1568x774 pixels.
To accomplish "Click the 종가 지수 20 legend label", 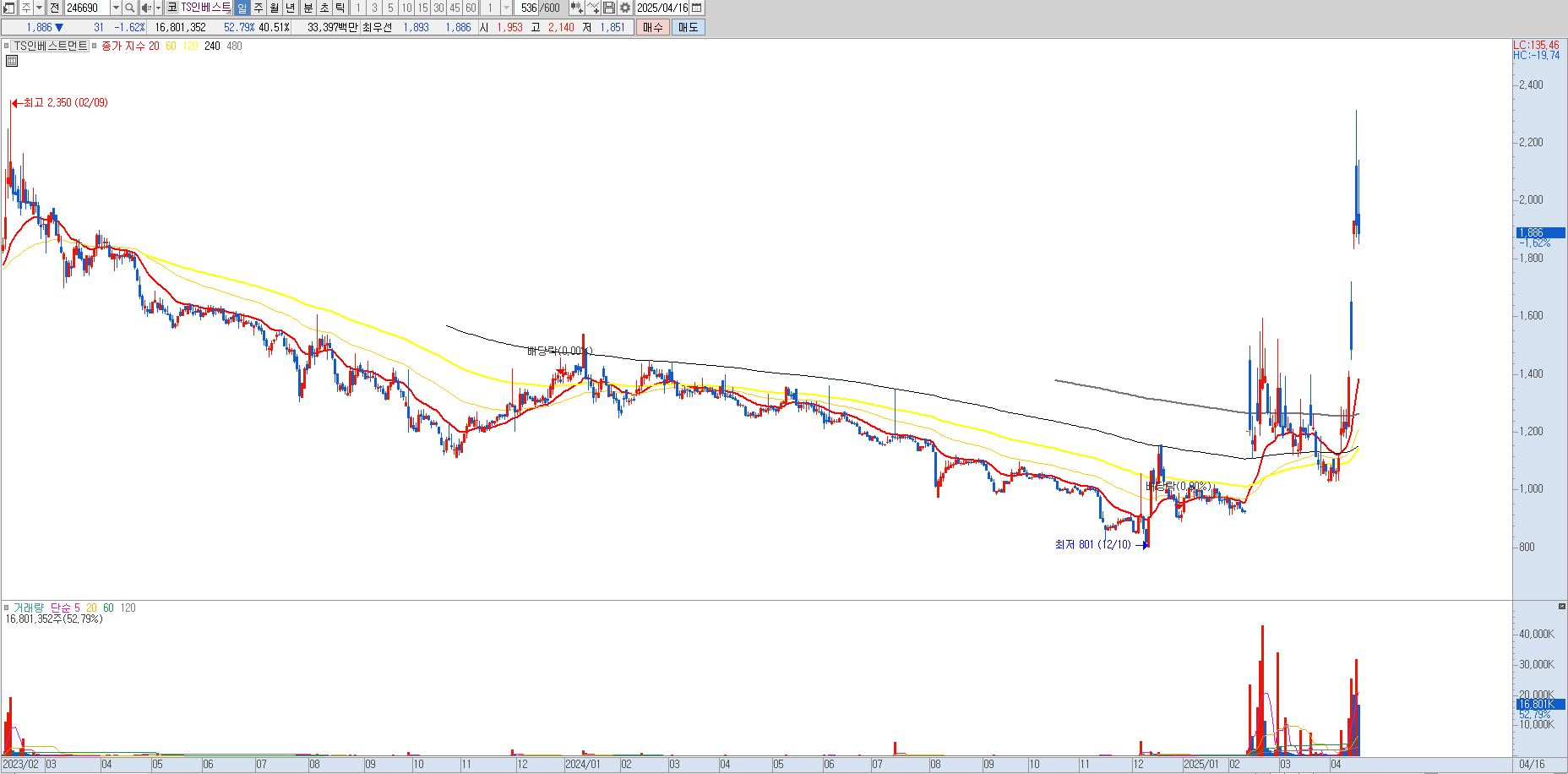I will click(x=130, y=46).
